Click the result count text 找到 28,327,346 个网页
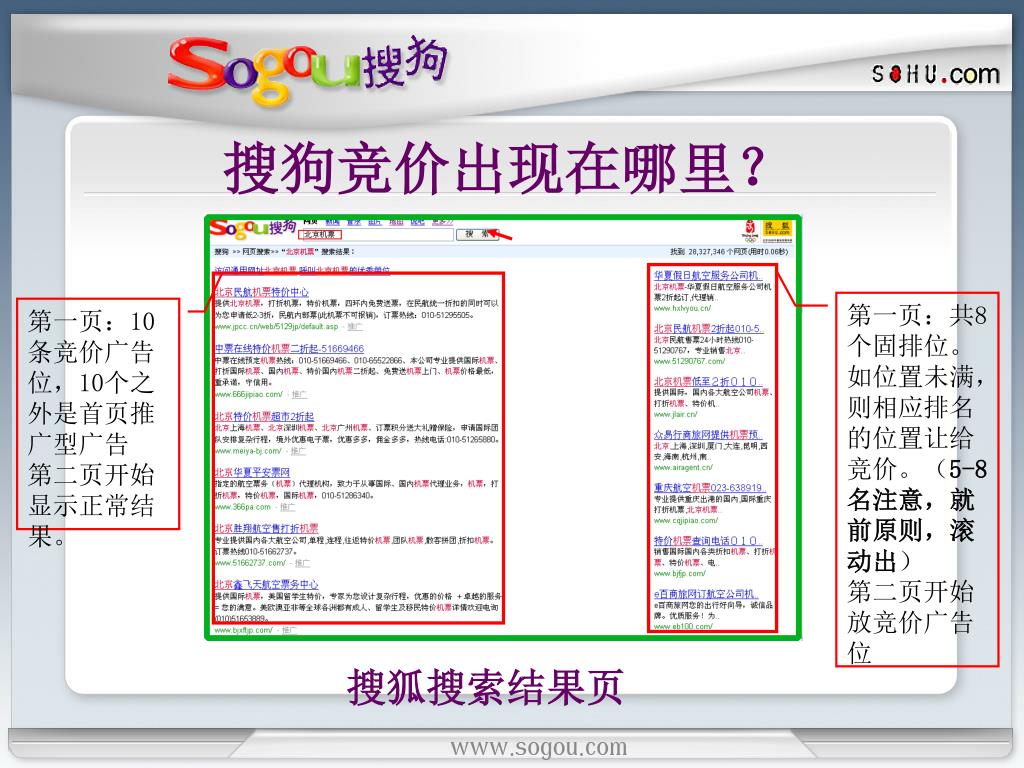 click(x=709, y=251)
